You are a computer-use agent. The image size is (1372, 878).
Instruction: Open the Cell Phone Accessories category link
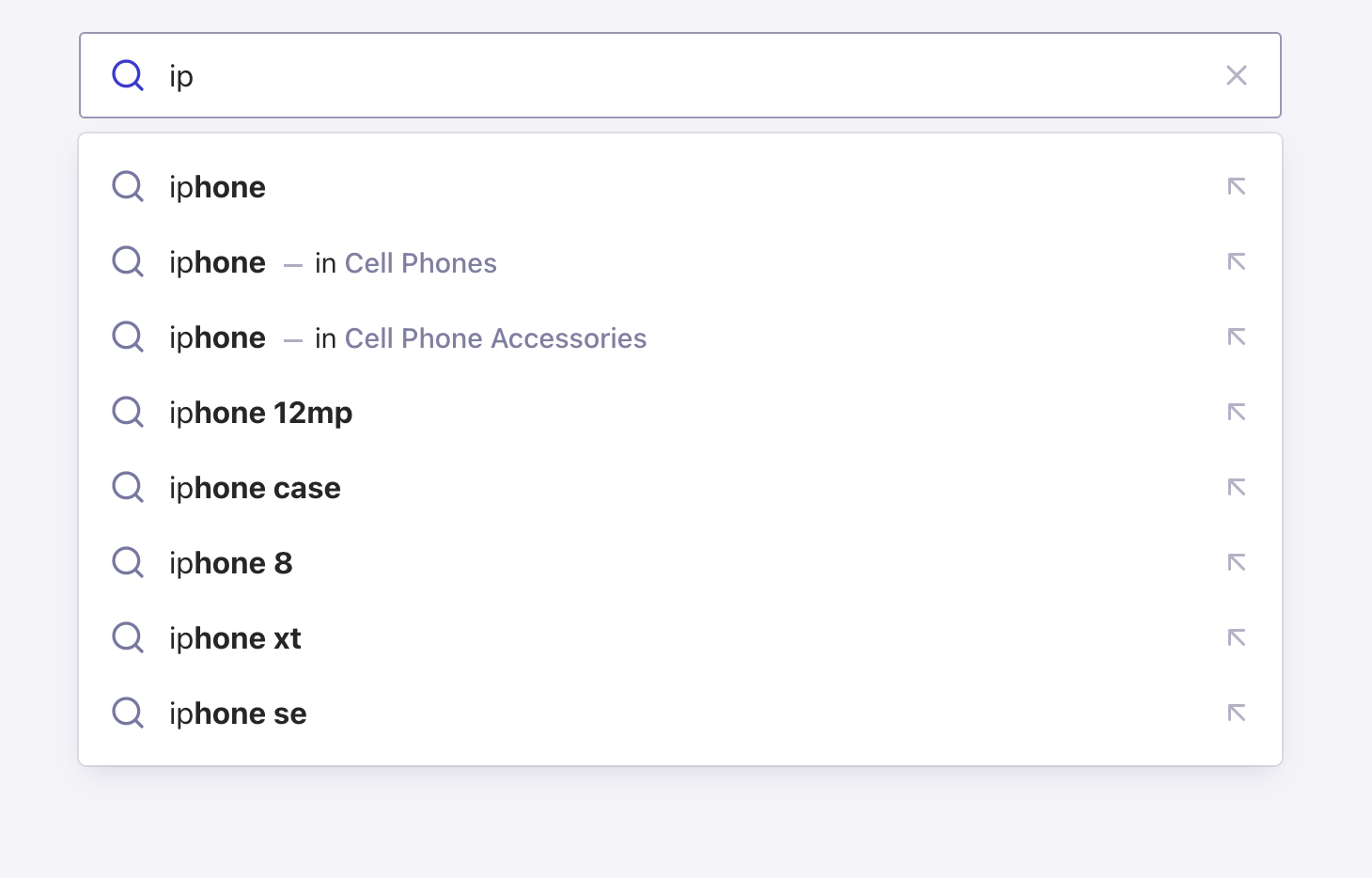pyautogui.click(x=496, y=338)
